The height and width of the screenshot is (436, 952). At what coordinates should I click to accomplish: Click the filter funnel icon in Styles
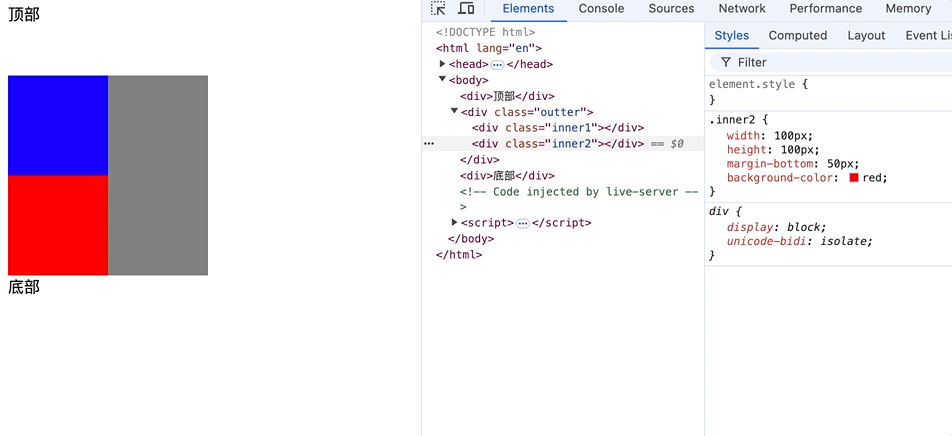[726, 62]
